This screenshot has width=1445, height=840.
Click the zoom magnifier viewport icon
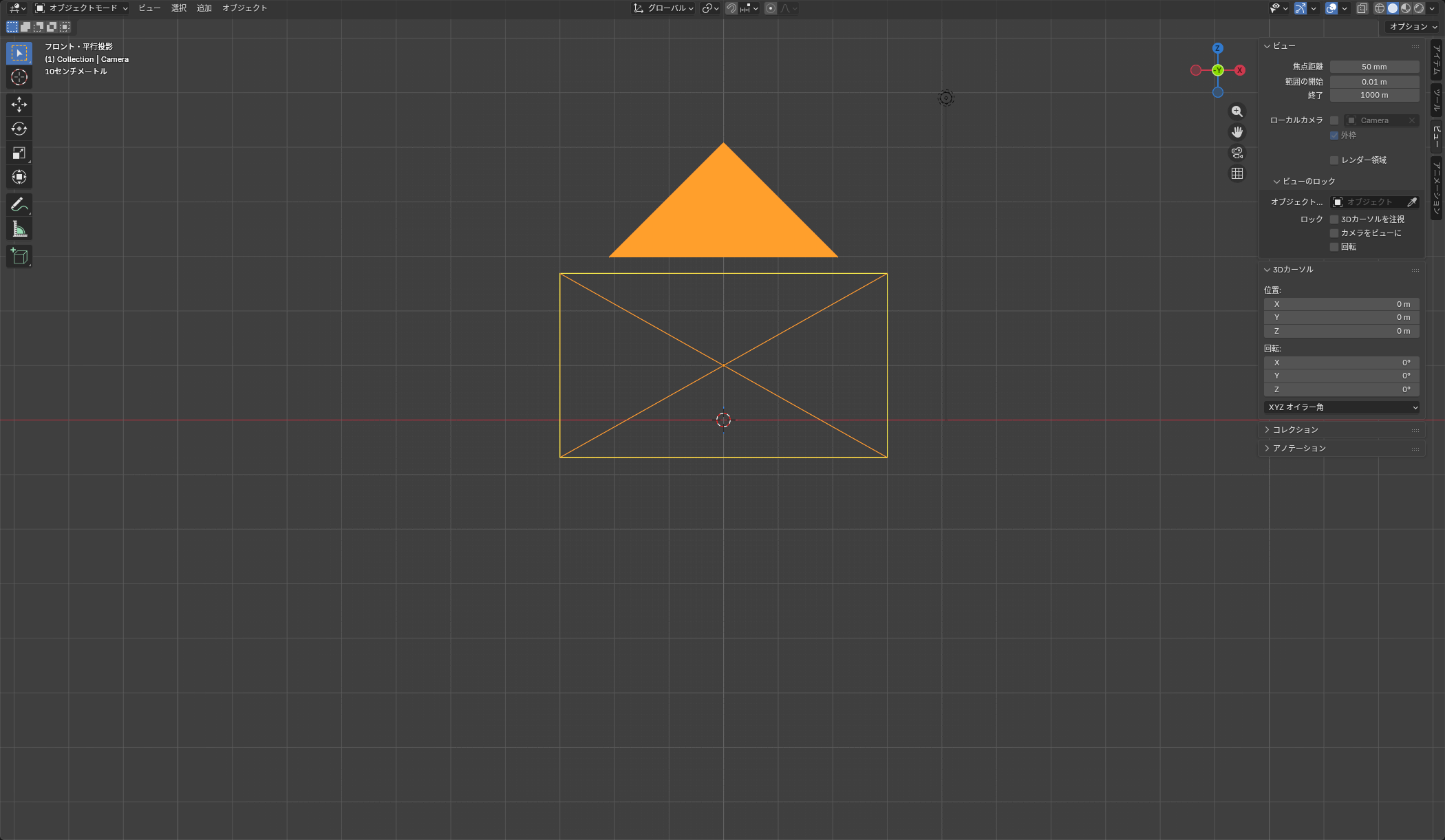click(x=1237, y=111)
